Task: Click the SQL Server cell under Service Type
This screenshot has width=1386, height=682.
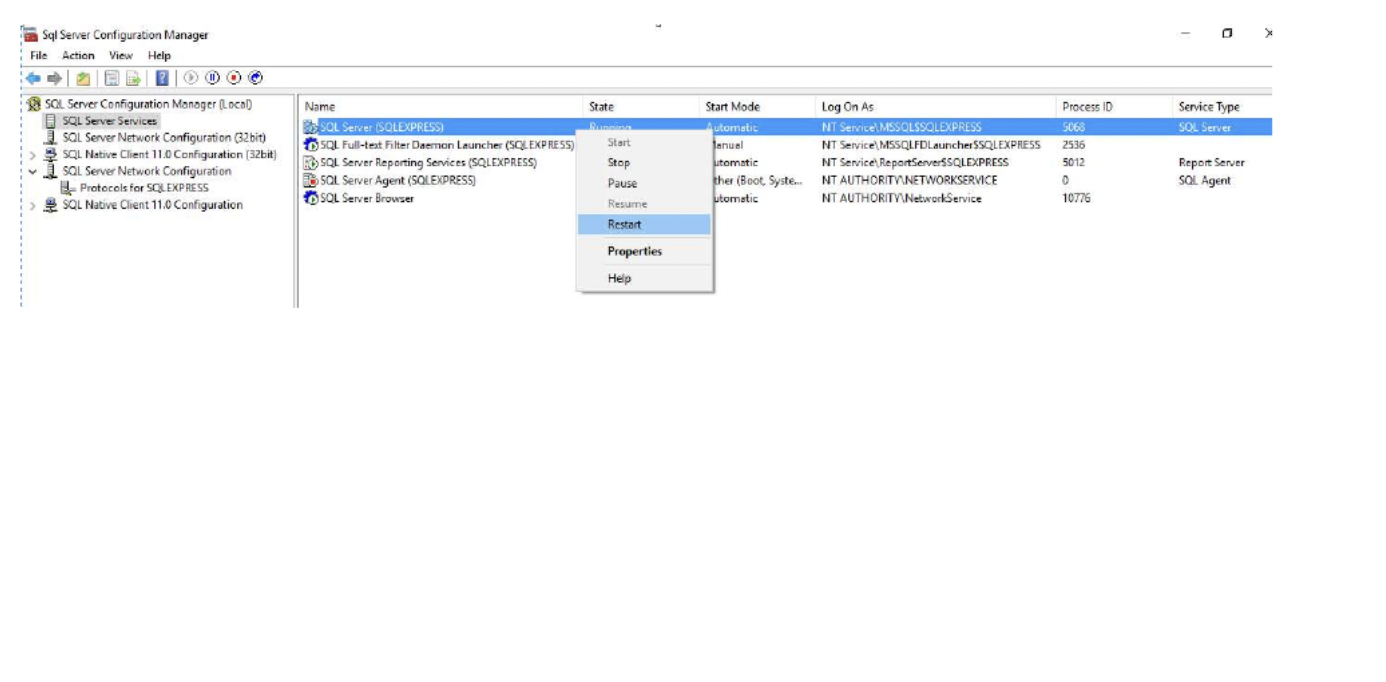Action: click(1204, 127)
